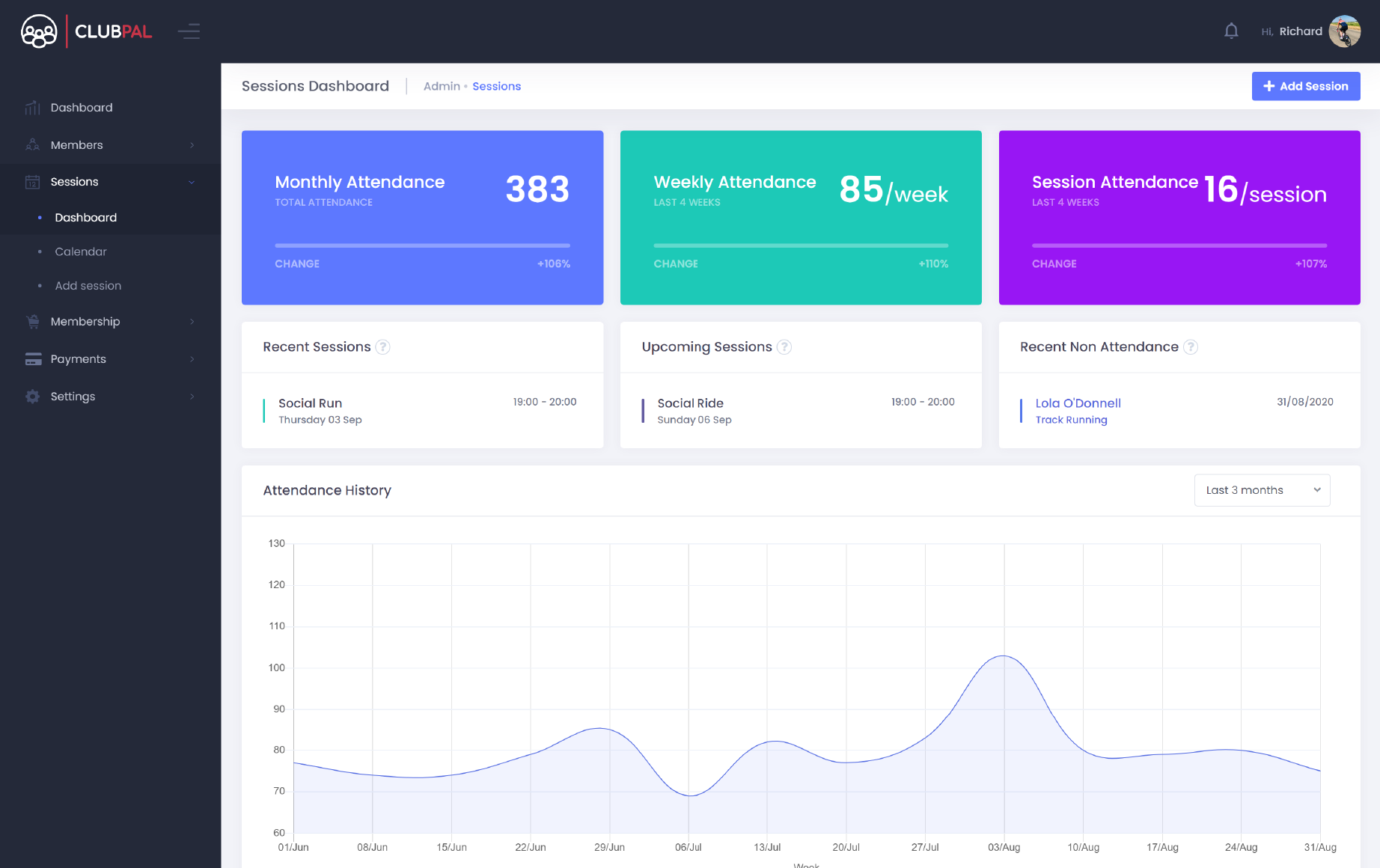Image resolution: width=1380 pixels, height=868 pixels.
Task: Click the plus icon in Add Session
Action: (x=1268, y=86)
